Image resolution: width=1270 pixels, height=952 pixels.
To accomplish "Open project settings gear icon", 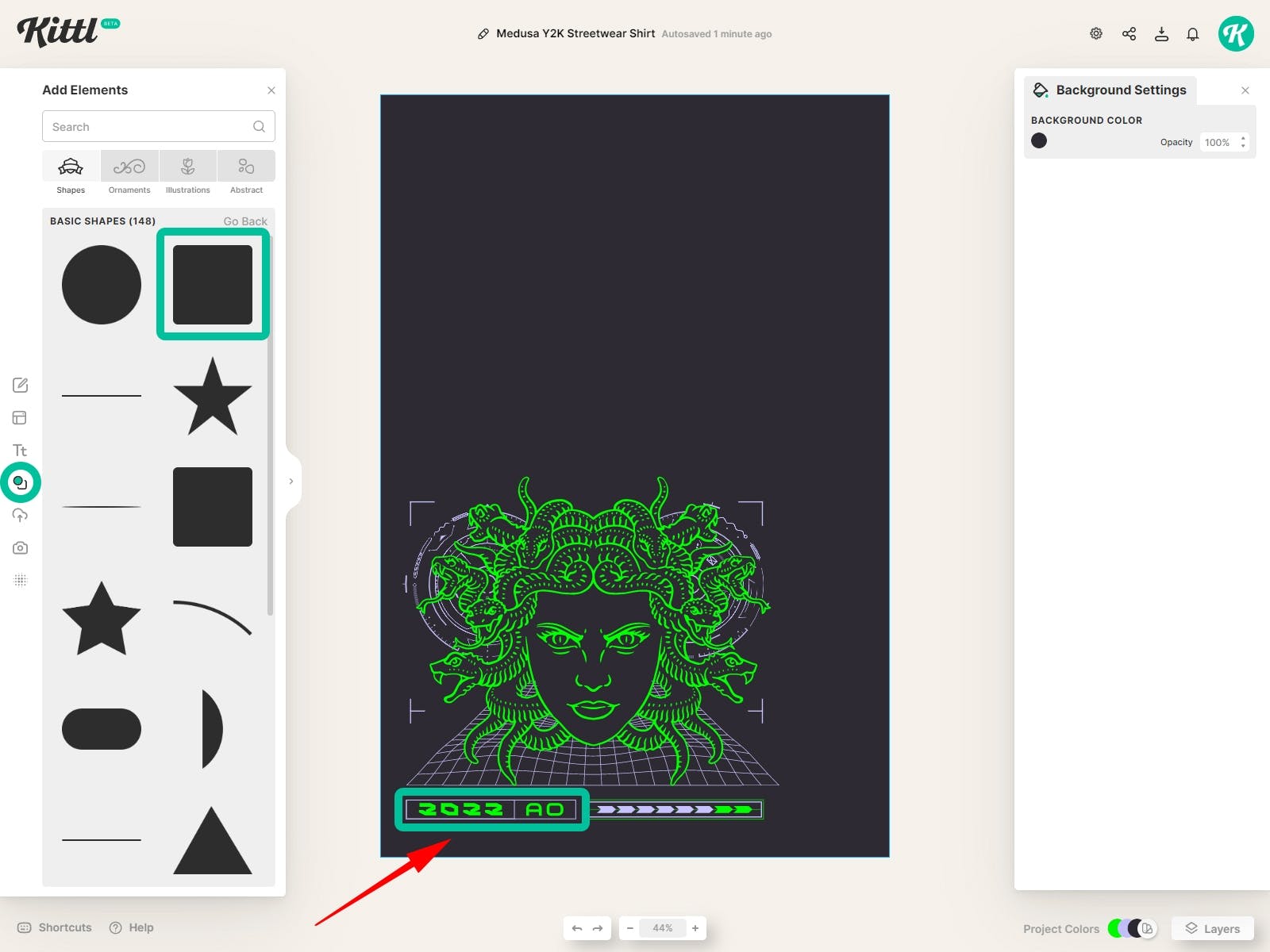I will [1096, 33].
